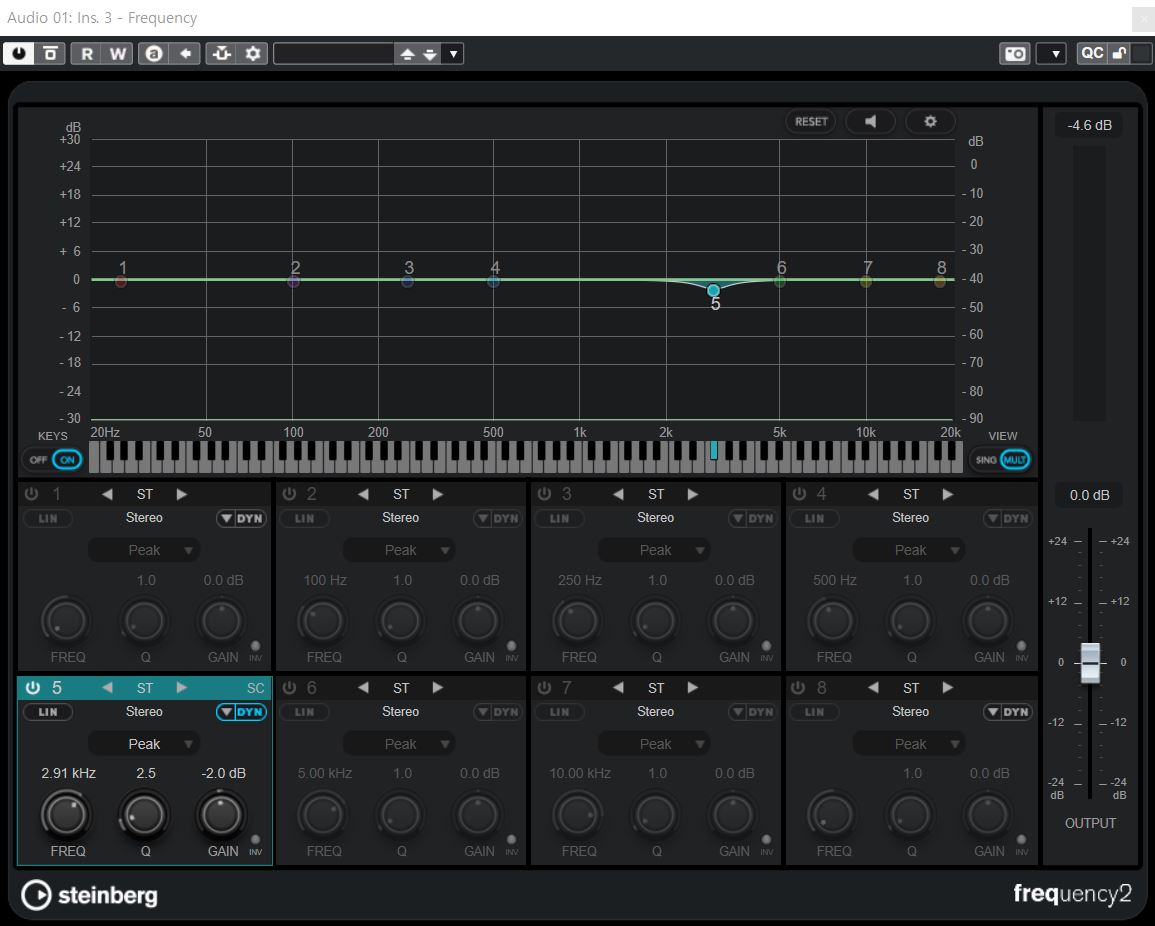
Task: Open band 5 Peak filter type dropdown
Action: [144, 744]
